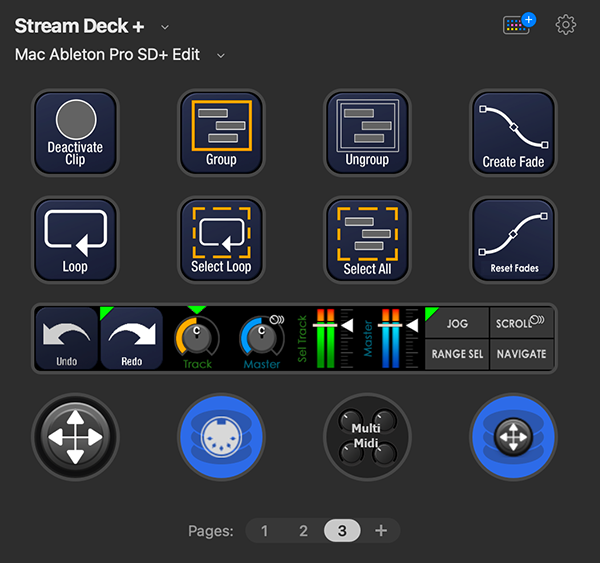Select the SCROLL mode cell
Image resolution: width=600 pixels, height=563 pixels.
point(522,323)
